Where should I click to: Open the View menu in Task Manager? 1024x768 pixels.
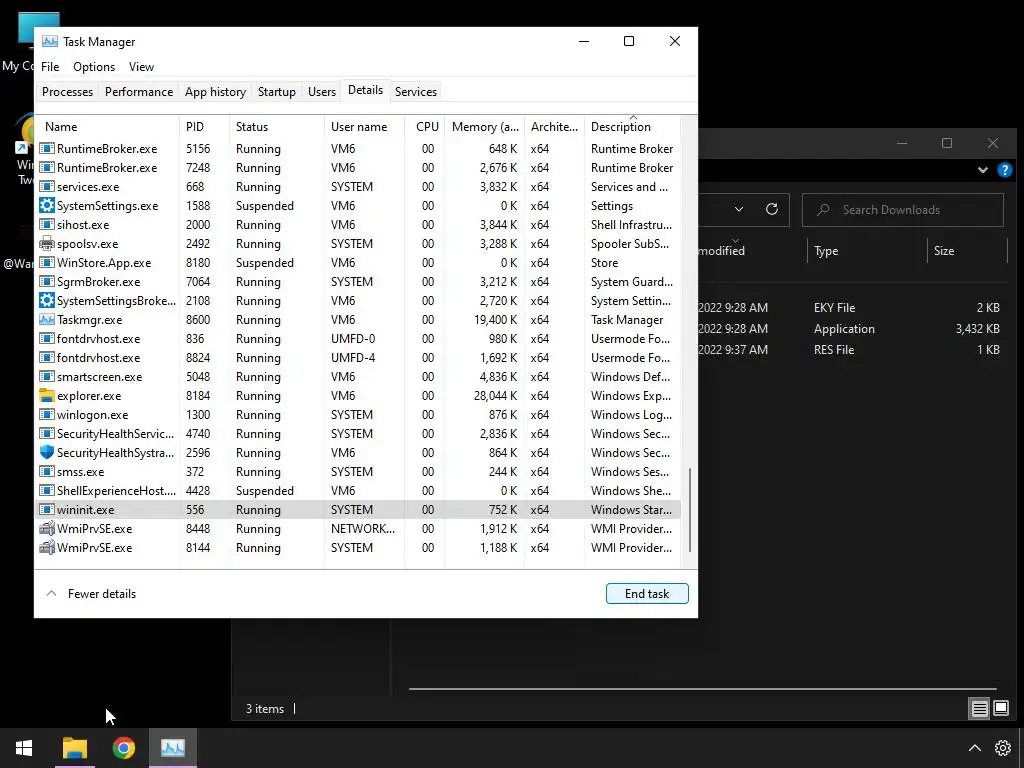click(x=141, y=67)
